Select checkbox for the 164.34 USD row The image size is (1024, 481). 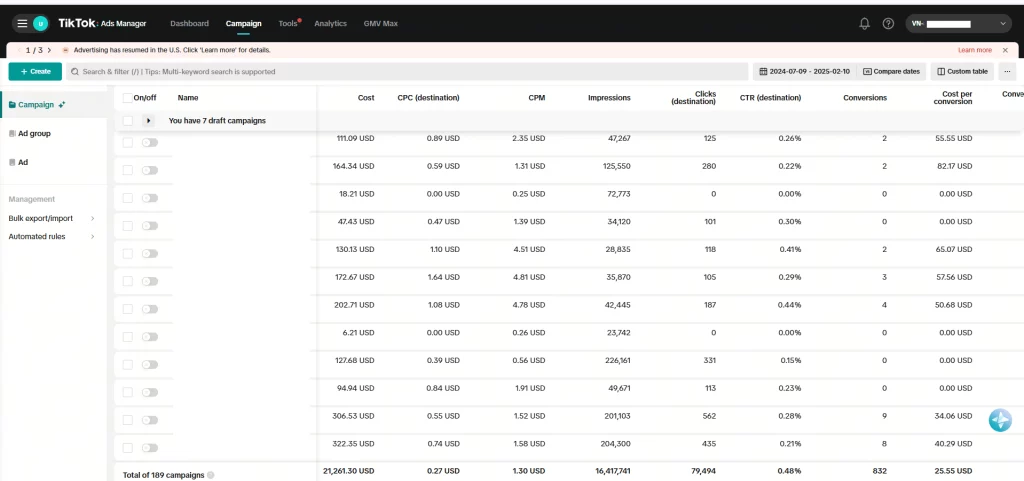pyautogui.click(x=127, y=170)
